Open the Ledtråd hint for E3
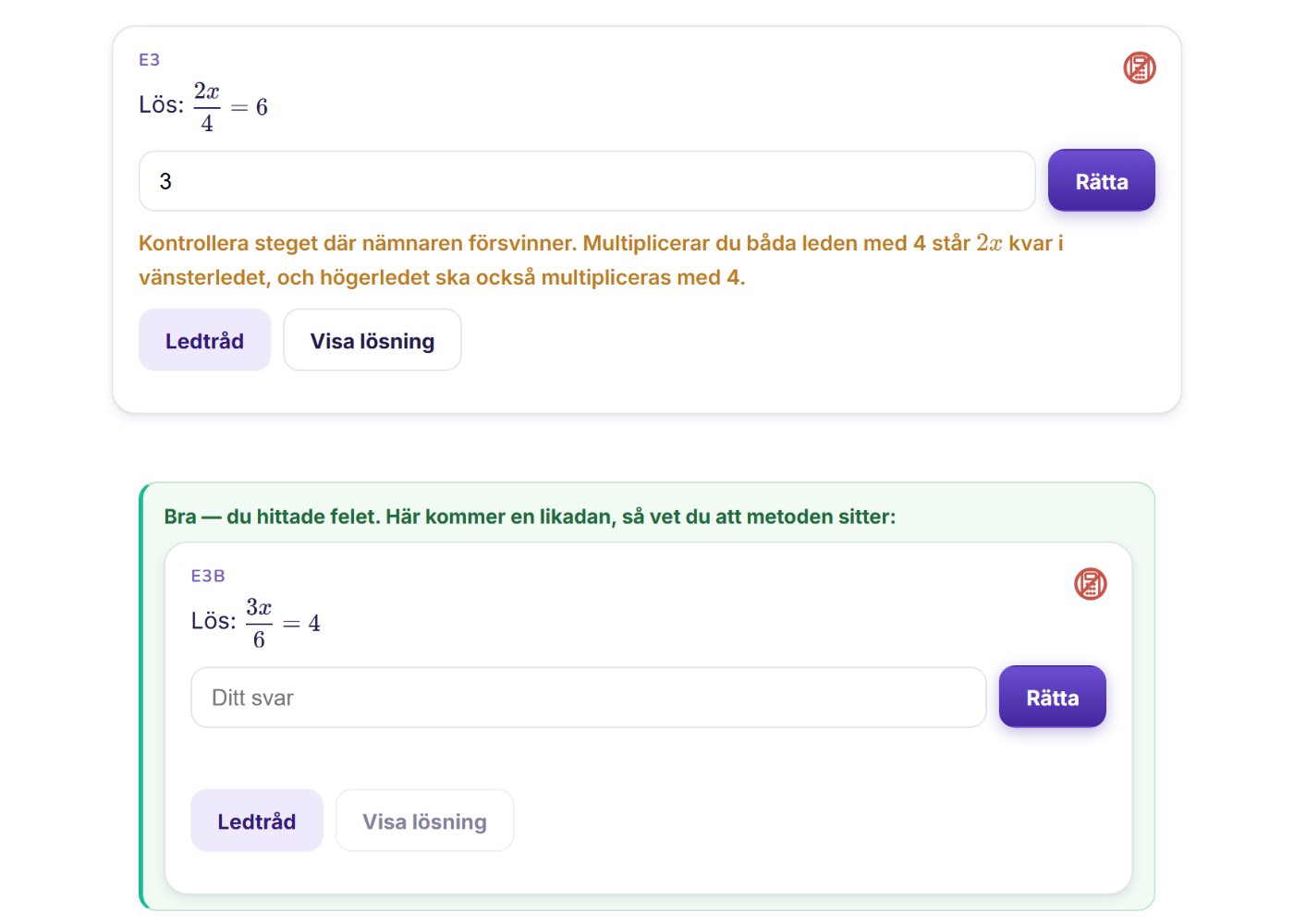 coord(204,341)
